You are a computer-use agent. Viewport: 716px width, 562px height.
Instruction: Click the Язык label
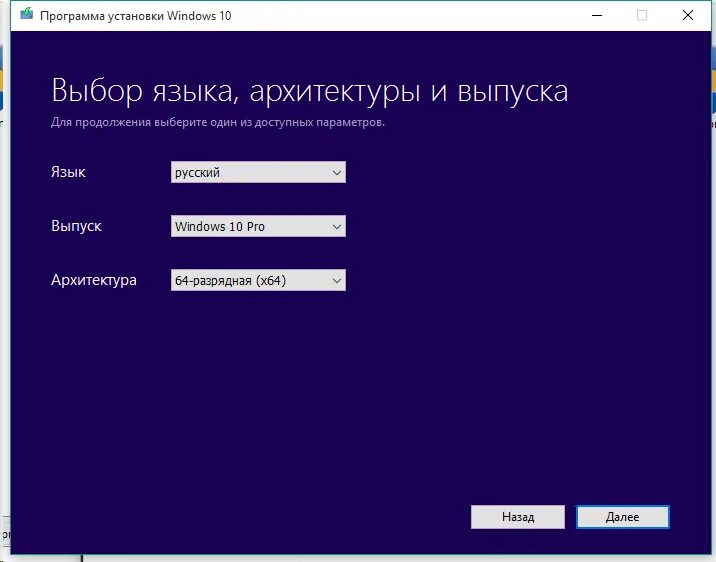68,172
